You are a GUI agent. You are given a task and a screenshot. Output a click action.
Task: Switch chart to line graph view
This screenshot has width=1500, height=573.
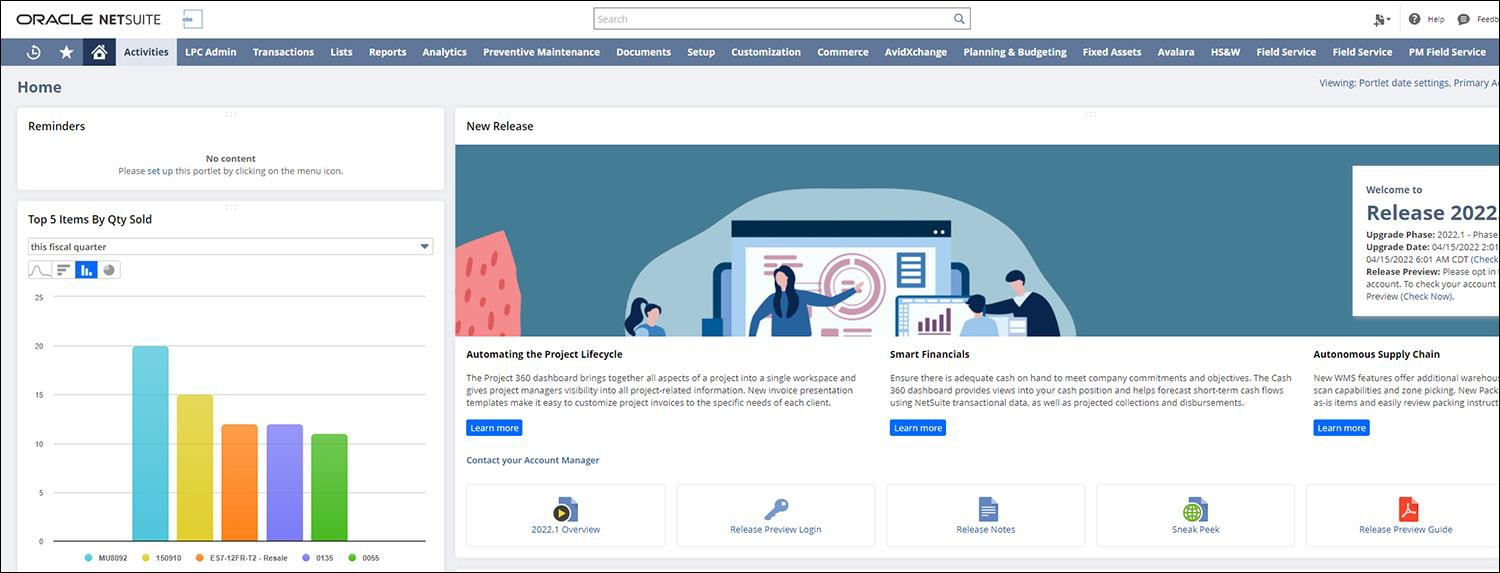[x=39, y=270]
